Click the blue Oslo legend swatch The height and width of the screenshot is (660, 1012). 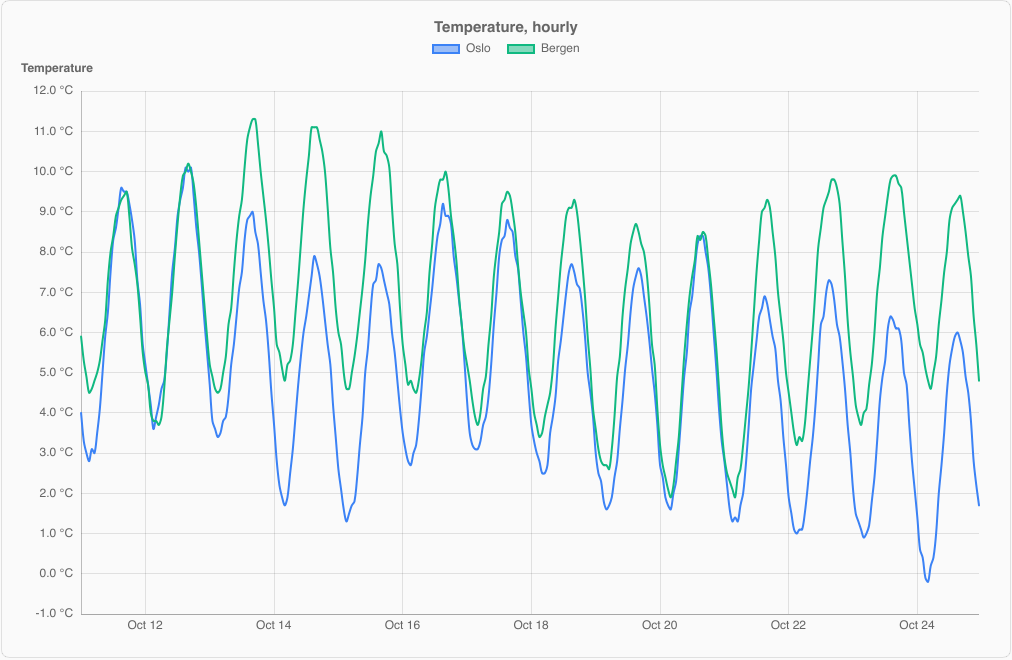click(445, 48)
